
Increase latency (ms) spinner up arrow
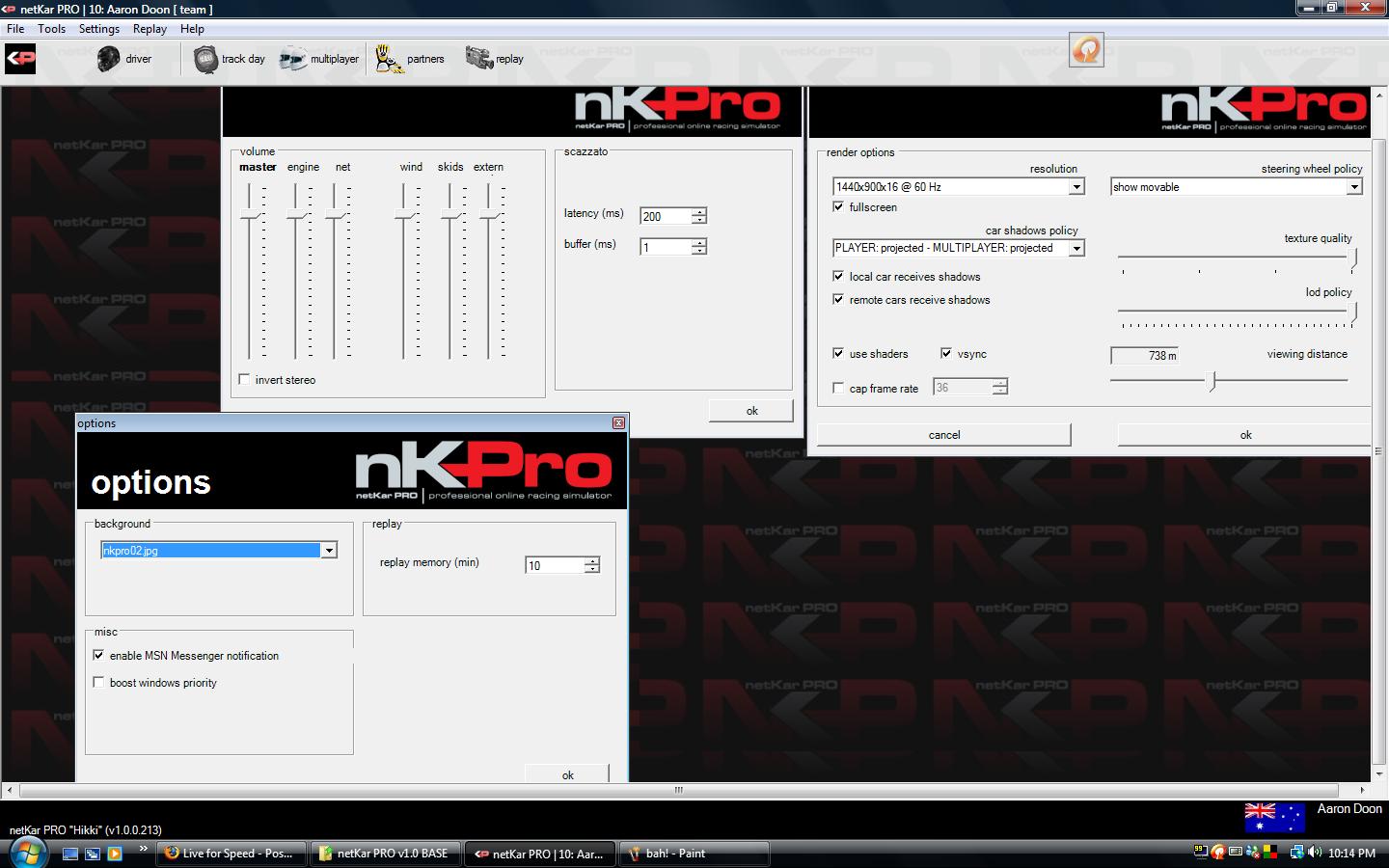pyautogui.click(x=699, y=212)
